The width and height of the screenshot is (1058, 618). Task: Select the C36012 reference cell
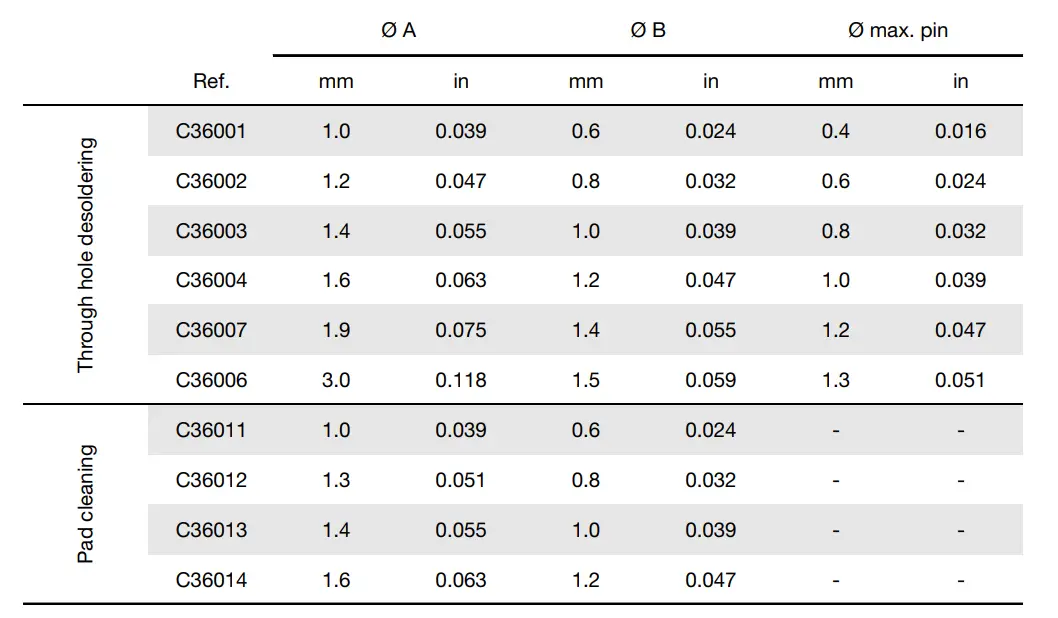pos(211,480)
